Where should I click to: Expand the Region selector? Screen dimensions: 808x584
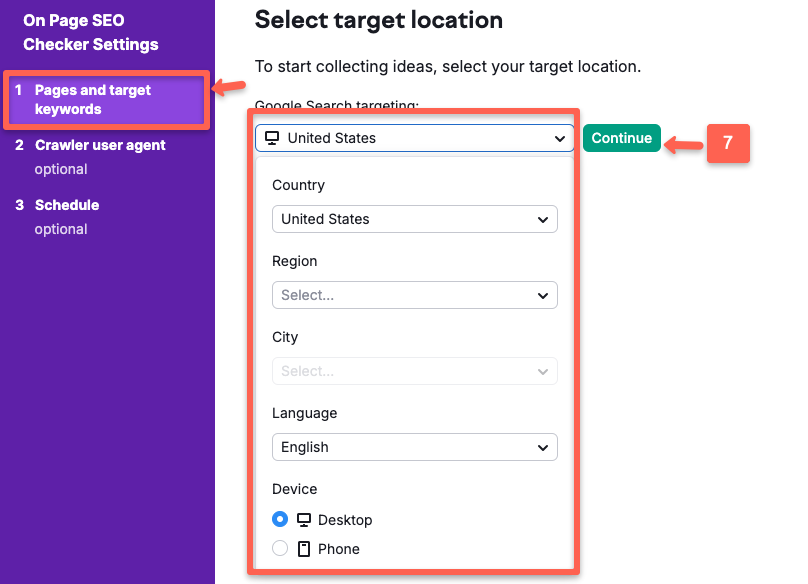(414, 295)
